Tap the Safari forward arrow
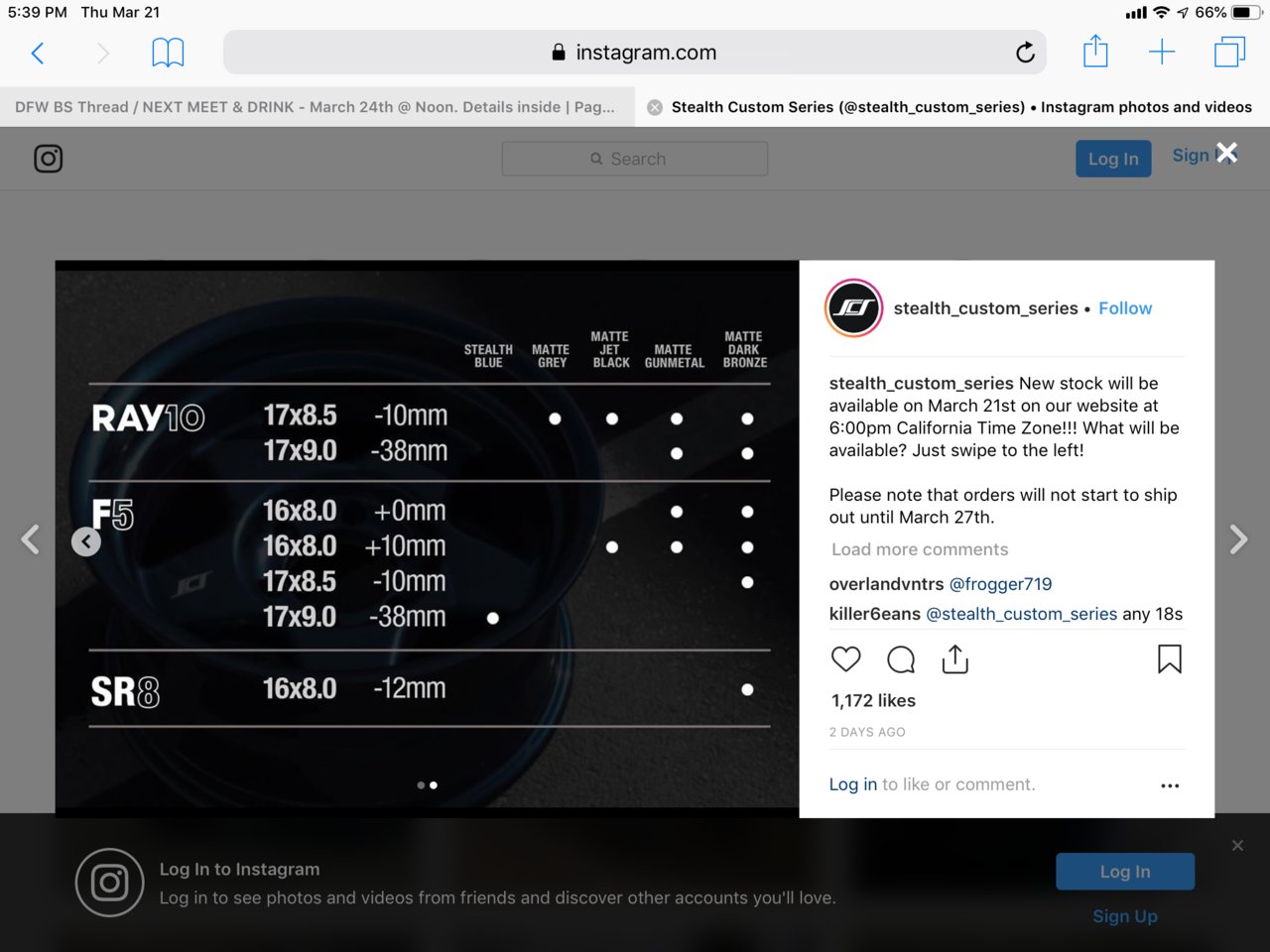The image size is (1270, 952). (102, 53)
